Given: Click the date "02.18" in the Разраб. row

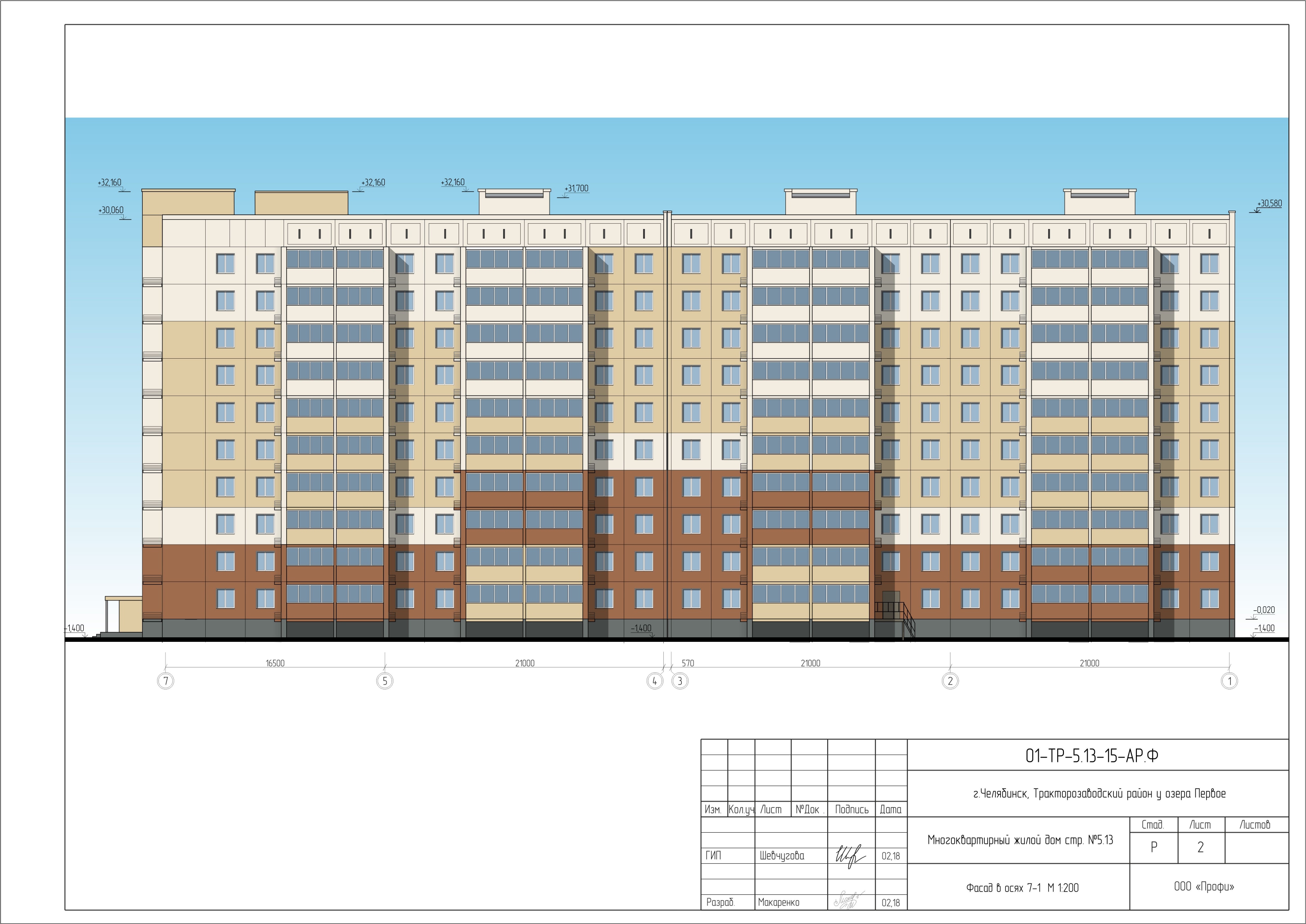Looking at the screenshot, I should point(891,902).
